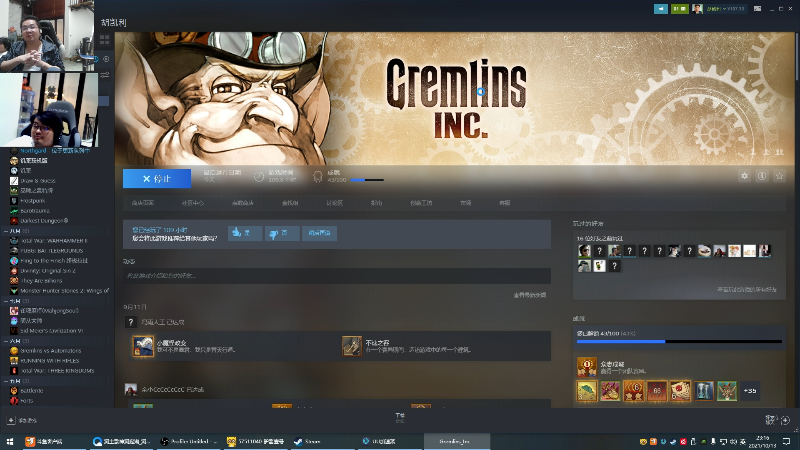The image size is (800, 450).
Task: Mark Gremlins Inc. as favorite with the star icon
Action: (x=779, y=176)
